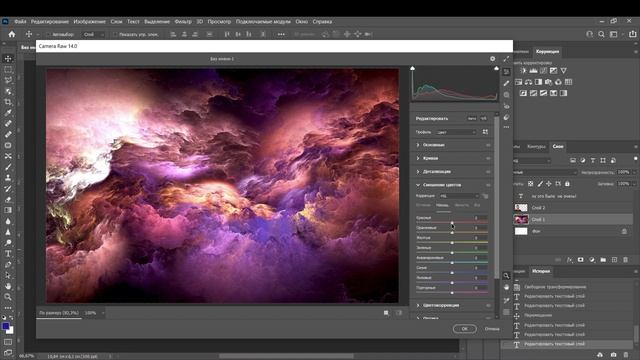Select the Camera Raw zoom tool icon

point(507,276)
